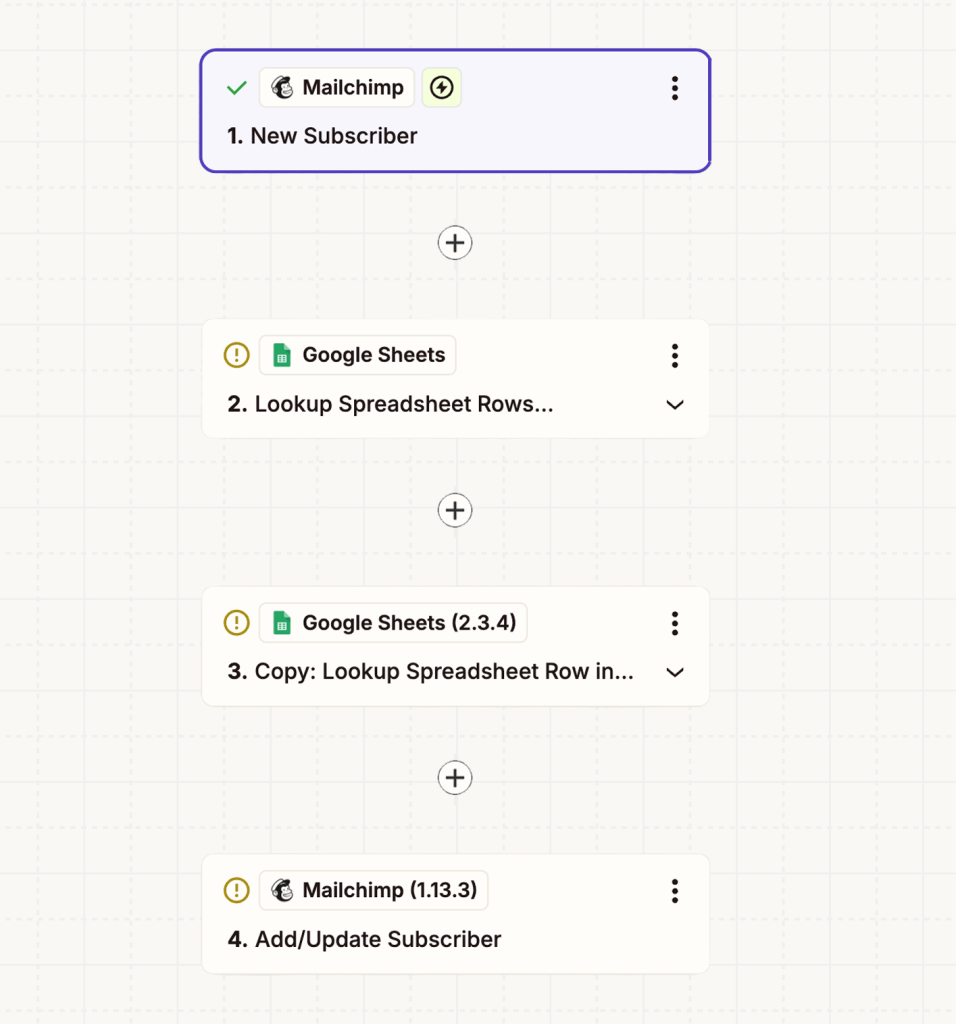Select the Mailchimp (1.13.3) app badge
The height and width of the screenshot is (1024, 956).
(374, 890)
